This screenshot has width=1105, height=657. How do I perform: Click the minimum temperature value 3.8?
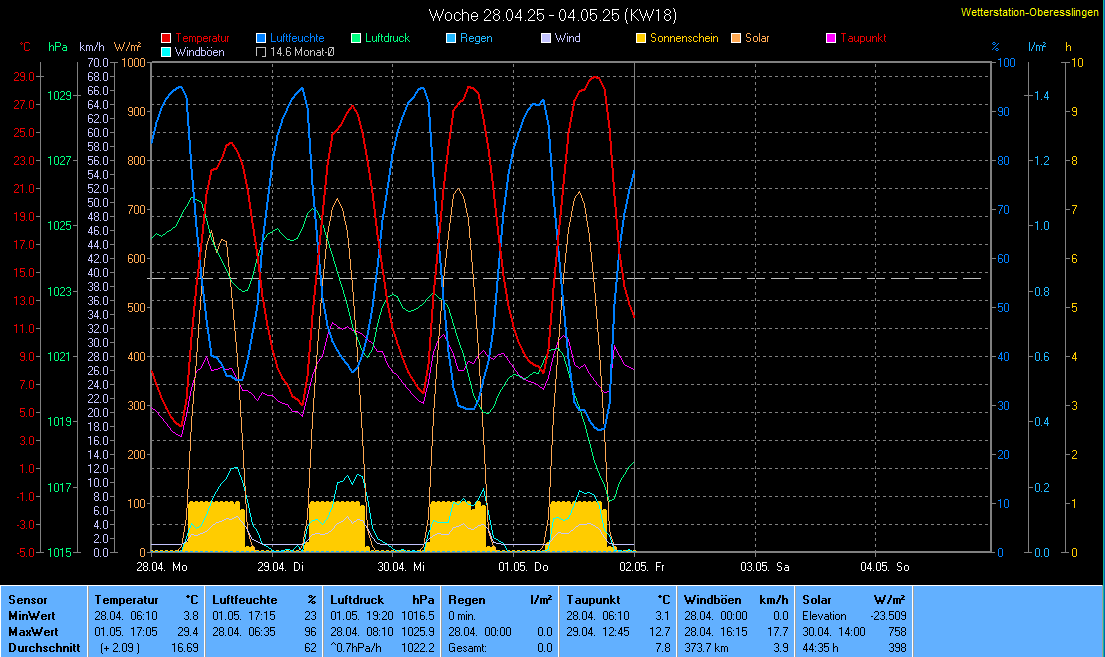[190, 616]
